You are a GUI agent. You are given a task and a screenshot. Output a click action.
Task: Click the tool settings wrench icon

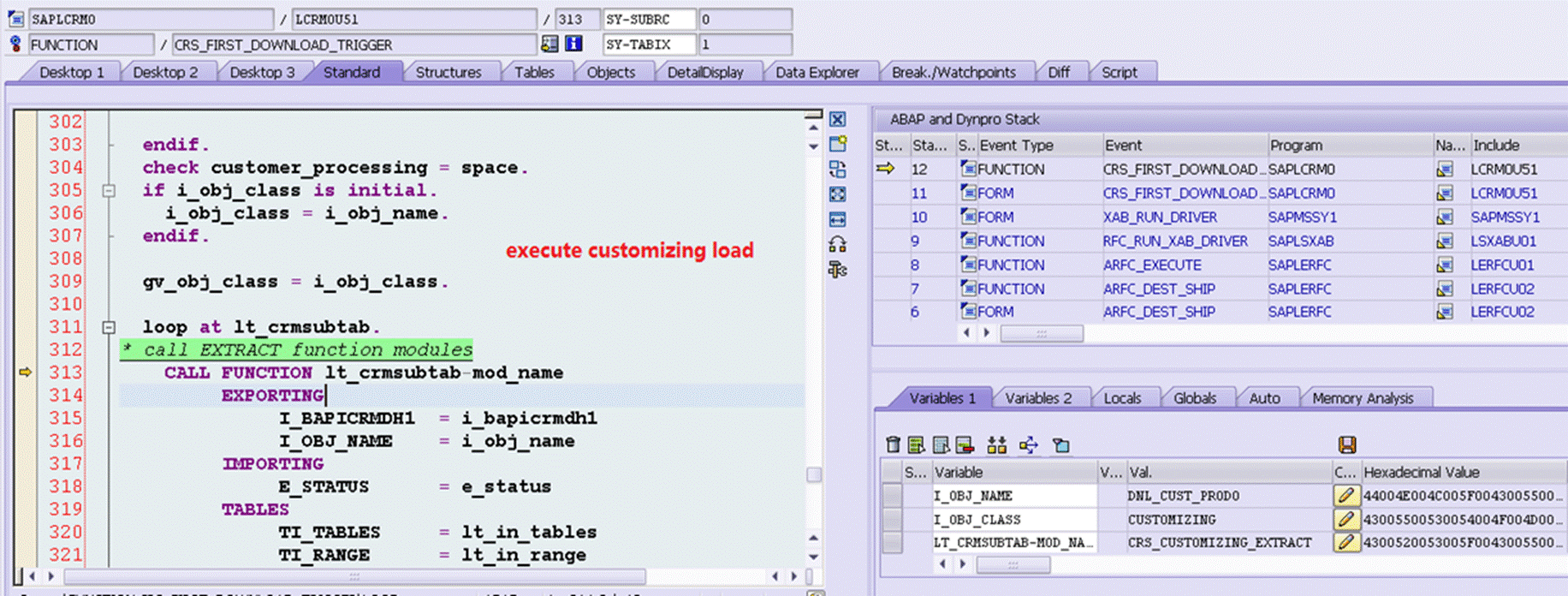[x=838, y=270]
